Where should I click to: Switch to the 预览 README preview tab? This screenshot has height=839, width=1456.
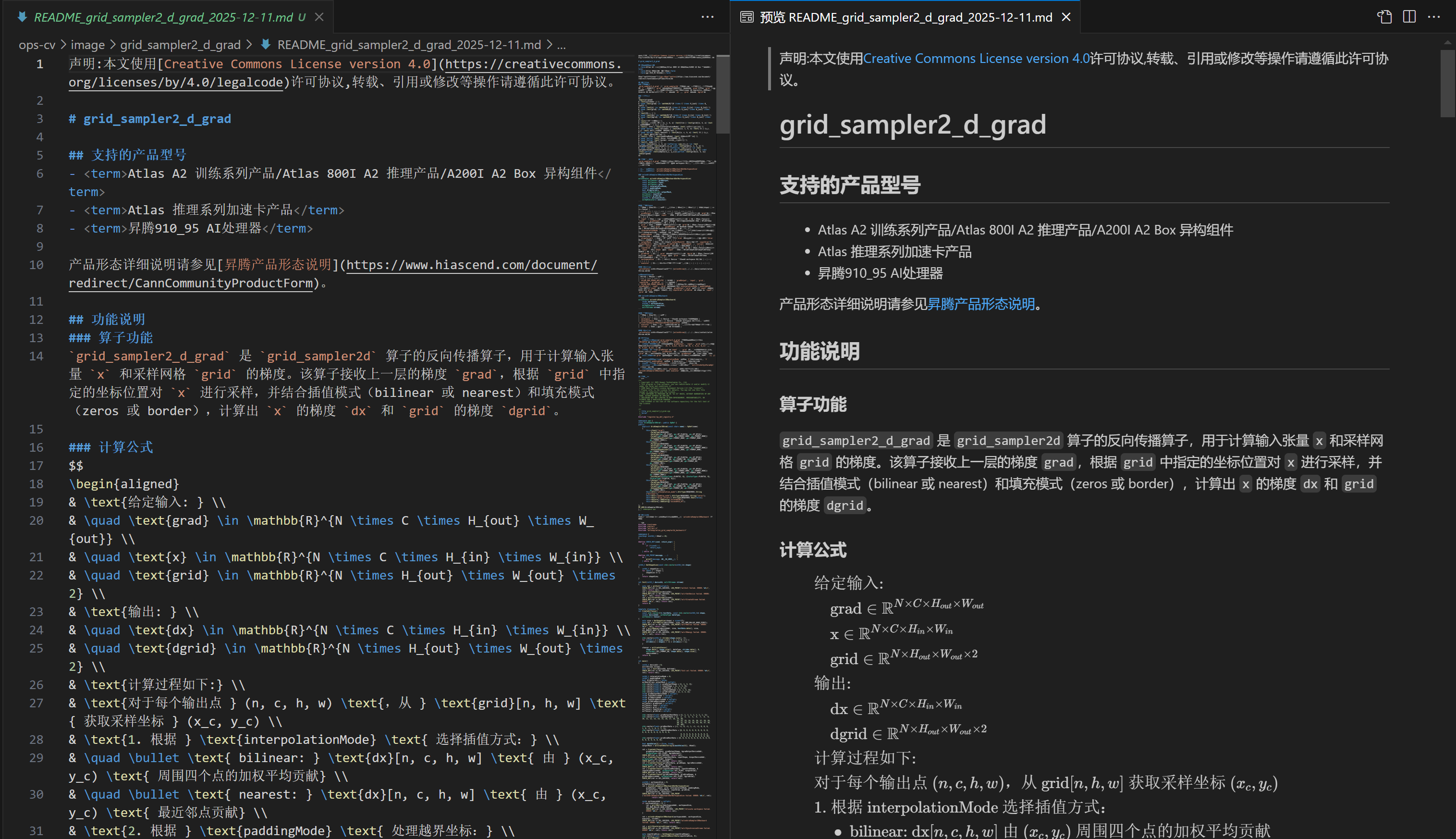[905, 17]
